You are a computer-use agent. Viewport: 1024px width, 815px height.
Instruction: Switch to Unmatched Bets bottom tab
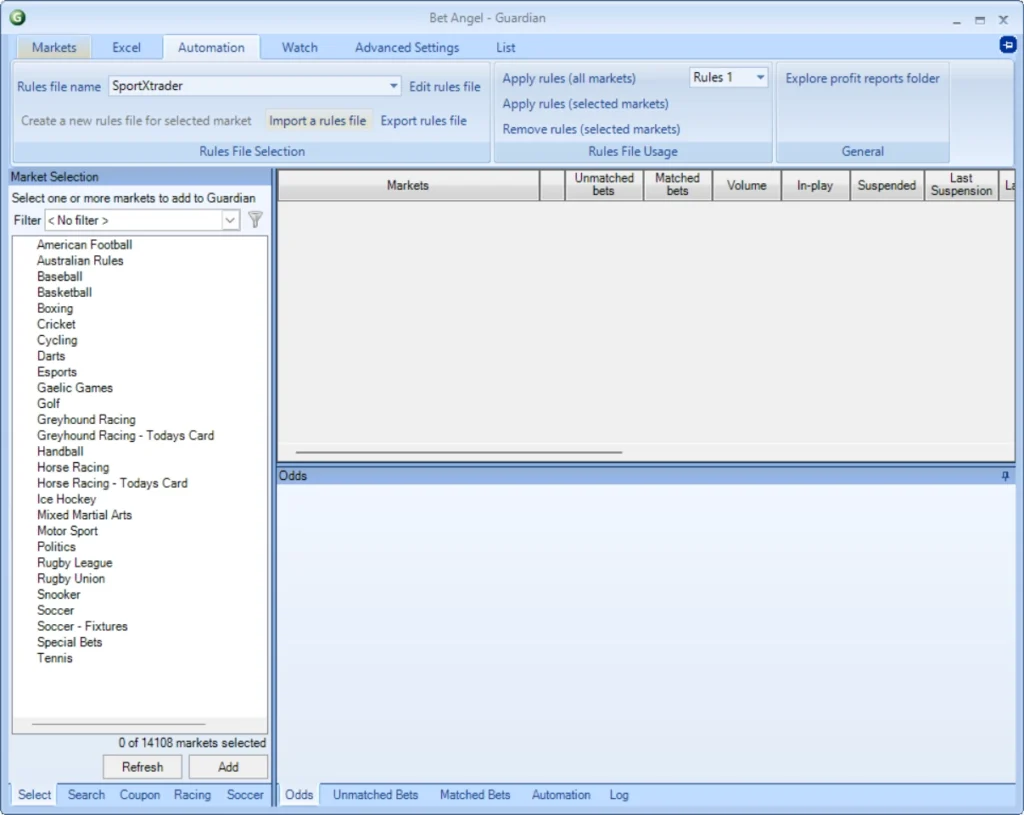coord(376,795)
